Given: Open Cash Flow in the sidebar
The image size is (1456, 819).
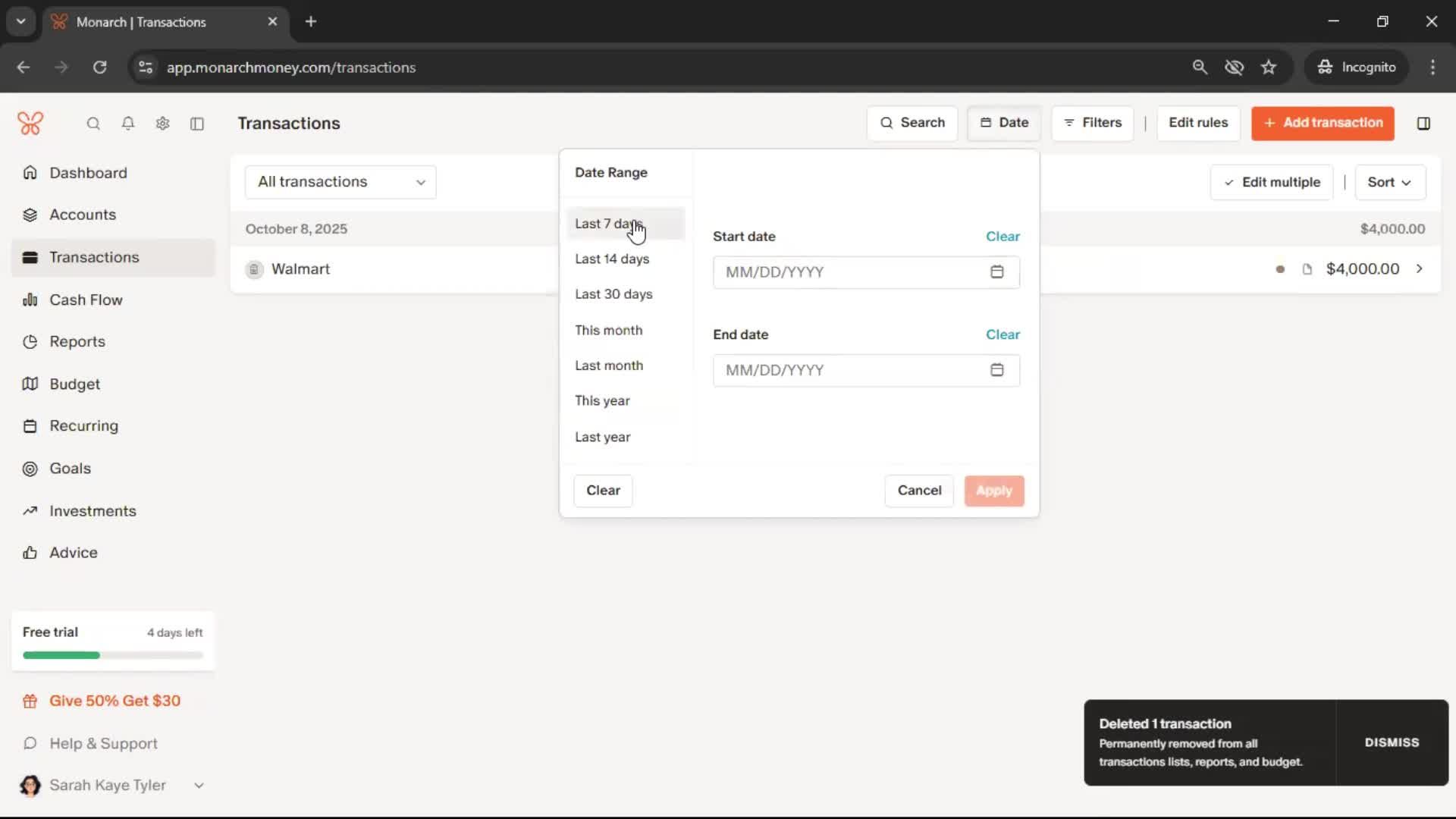Looking at the screenshot, I should [x=86, y=300].
